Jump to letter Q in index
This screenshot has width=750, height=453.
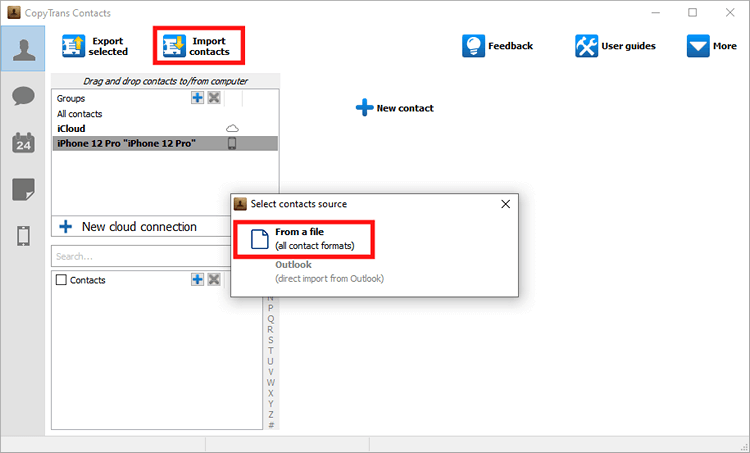pos(271,319)
